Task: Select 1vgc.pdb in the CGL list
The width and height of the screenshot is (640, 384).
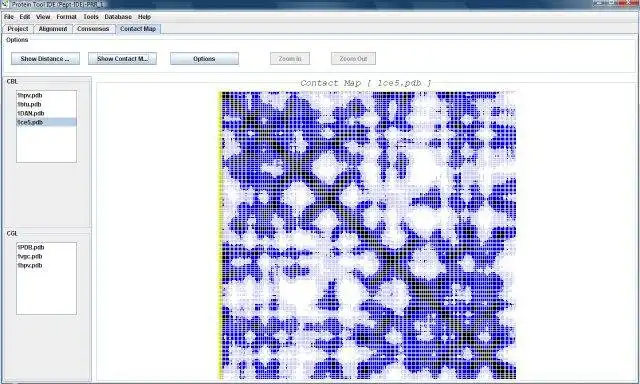Action: 46,256
